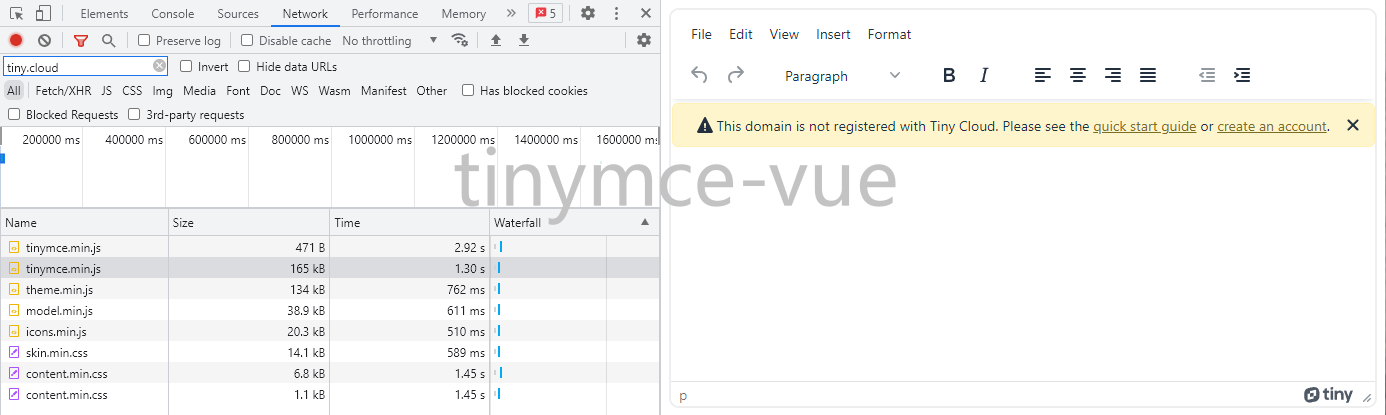Open DevTools settings gear
This screenshot has width=1386, height=415.
[x=588, y=13]
